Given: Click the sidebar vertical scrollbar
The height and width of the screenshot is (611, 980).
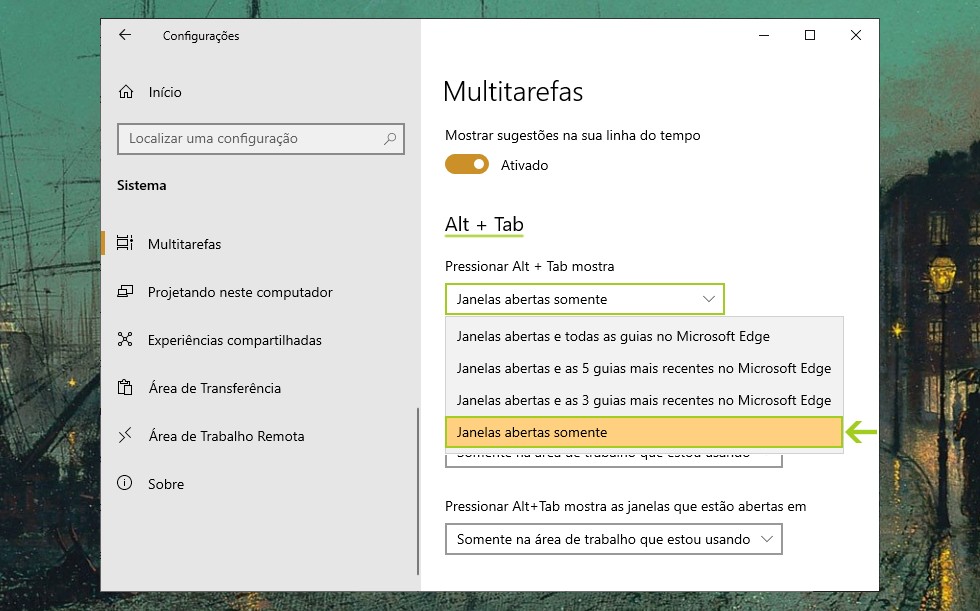Looking at the screenshot, I should pyautogui.click(x=418, y=490).
